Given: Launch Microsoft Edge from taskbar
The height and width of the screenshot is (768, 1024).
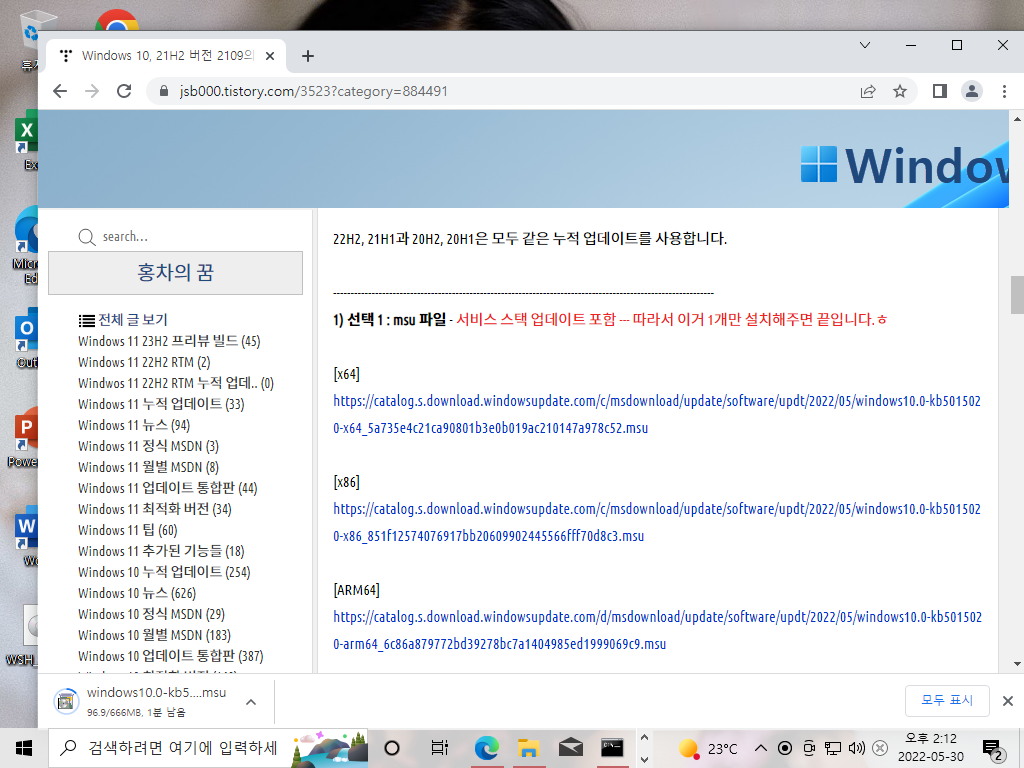Looking at the screenshot, I should click(487, 748).
